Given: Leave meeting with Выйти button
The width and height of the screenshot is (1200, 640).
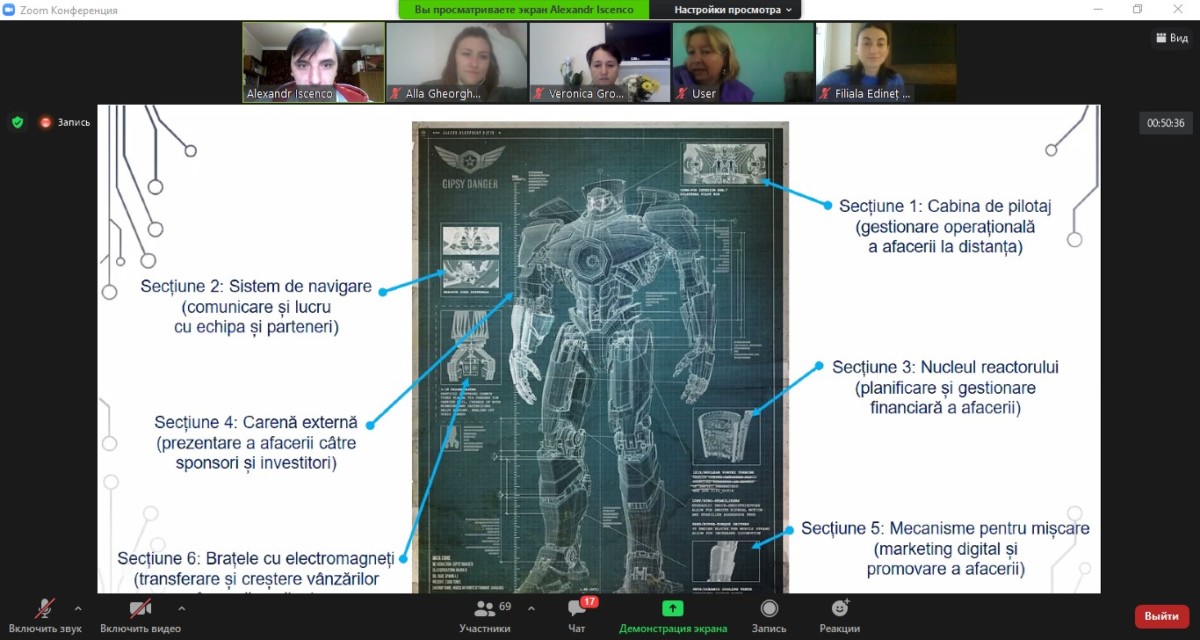Looking at the screenshot, I should [1161, 616].
